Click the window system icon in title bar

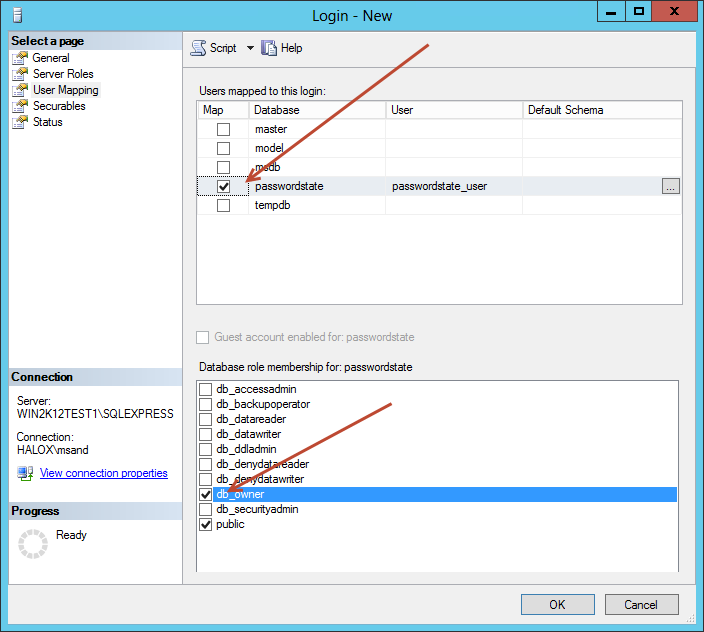coord(16,15)
